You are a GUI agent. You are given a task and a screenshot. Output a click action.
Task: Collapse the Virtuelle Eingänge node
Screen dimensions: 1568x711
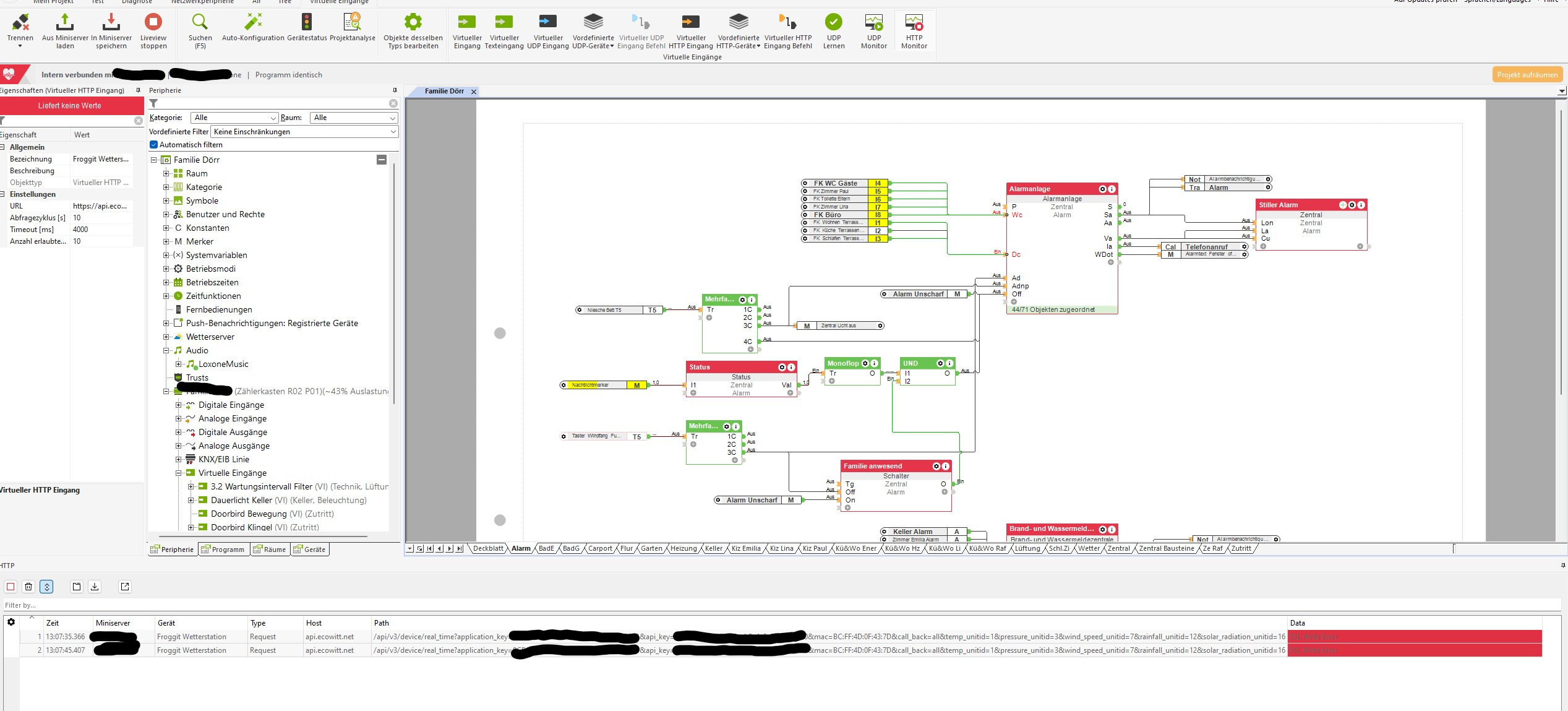click(178, 473)
